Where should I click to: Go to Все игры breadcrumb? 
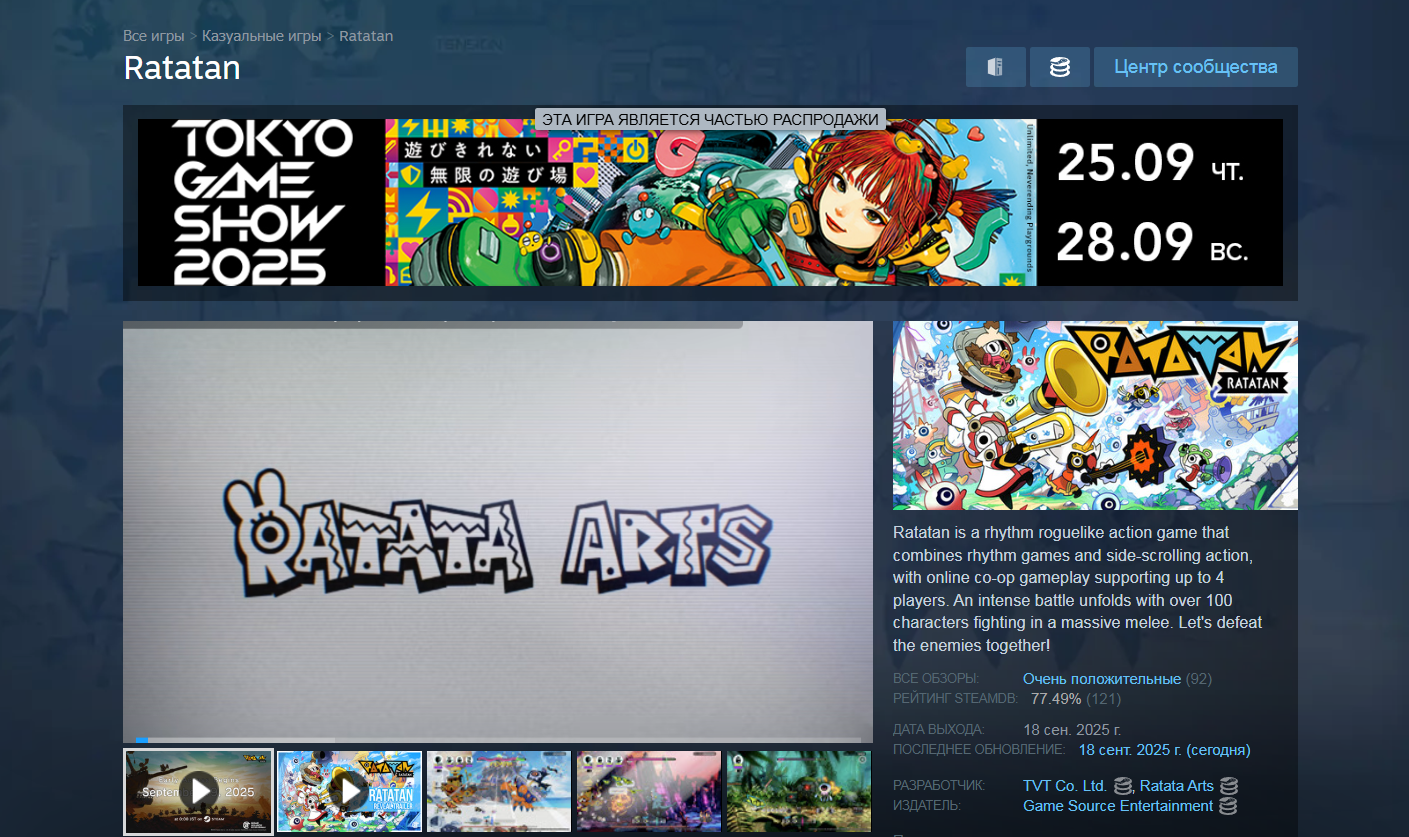[x=153, y=36]
